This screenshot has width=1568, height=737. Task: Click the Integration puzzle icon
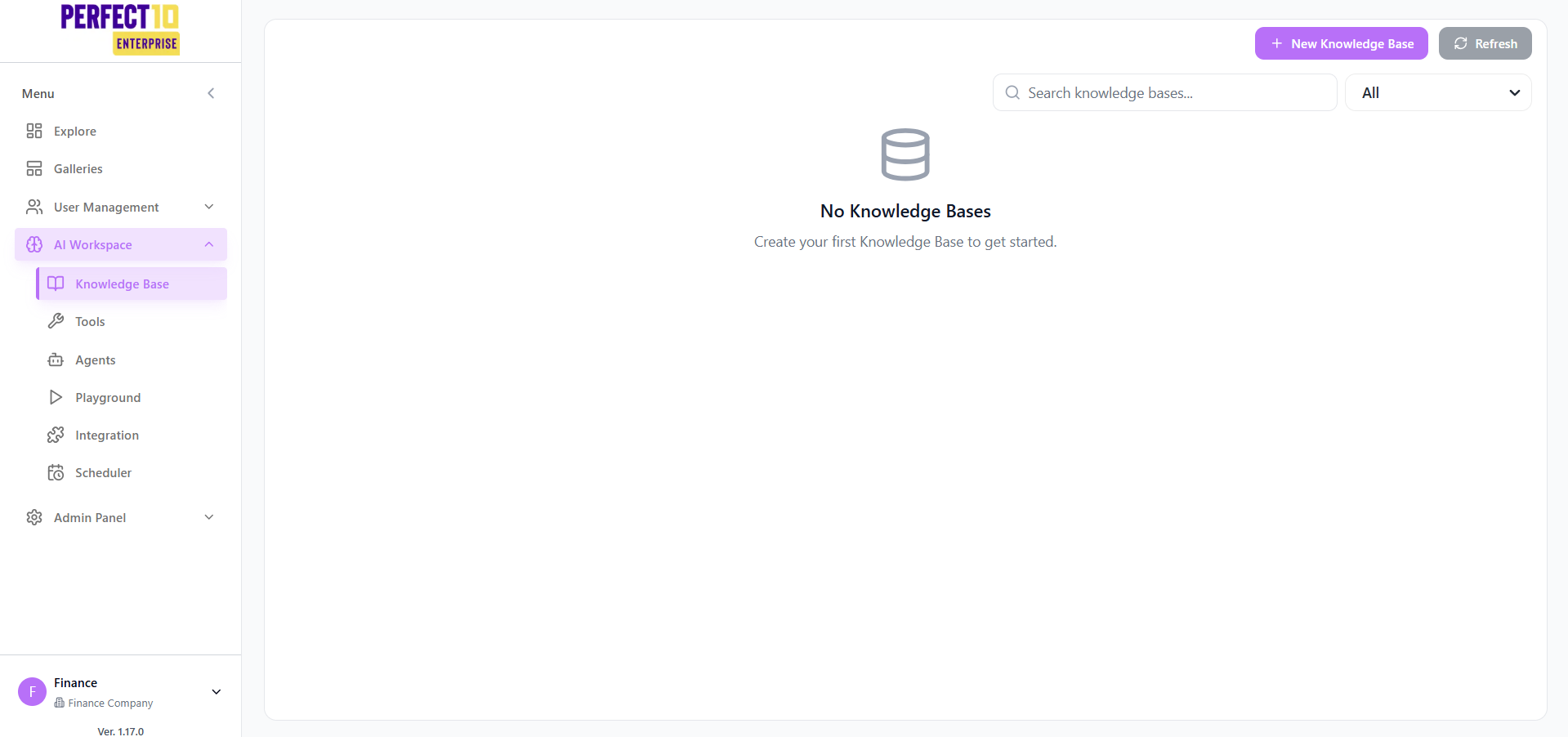coord(56,435)
